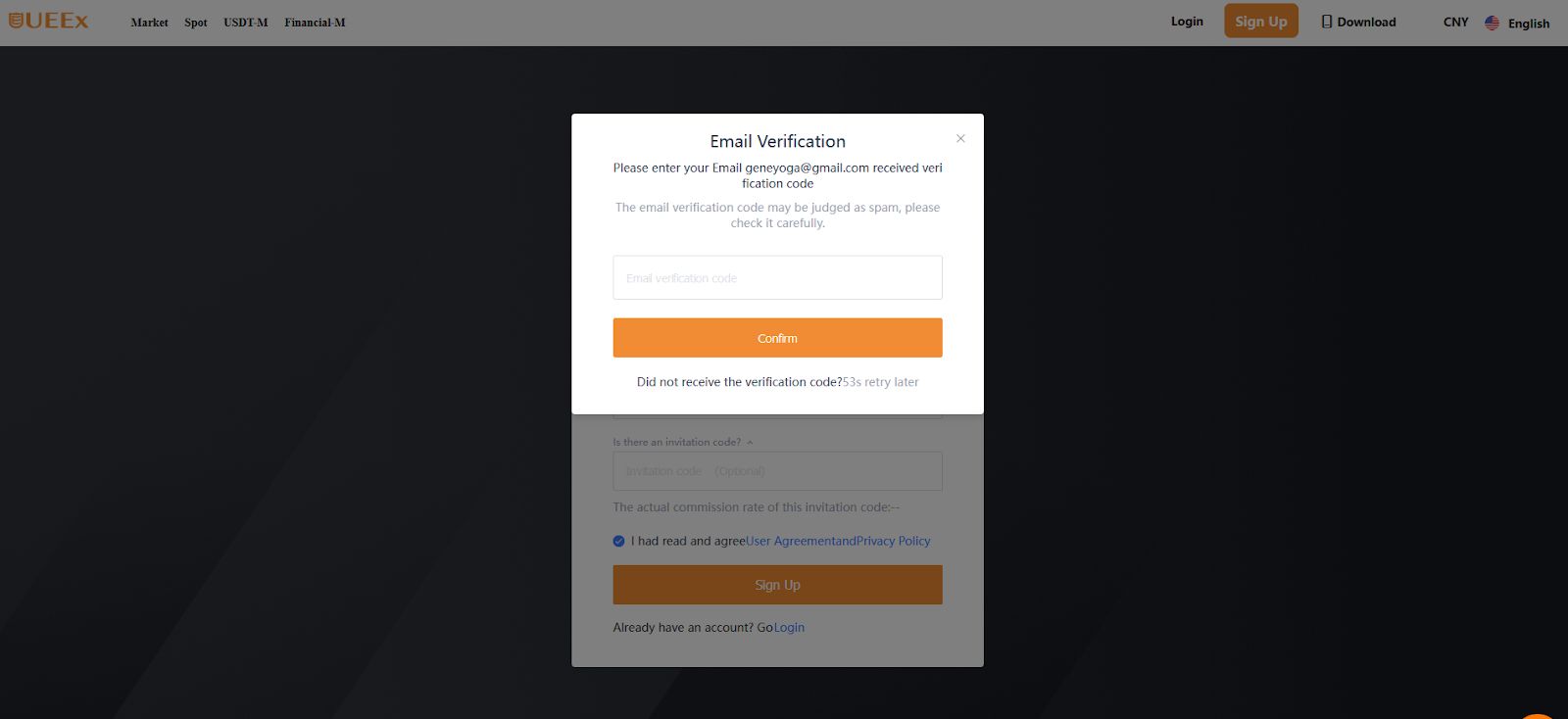The width and height of the screenshot is (1568, 719).
Task: Click the UEEx logo in header
Action: [x=49, y=21]
